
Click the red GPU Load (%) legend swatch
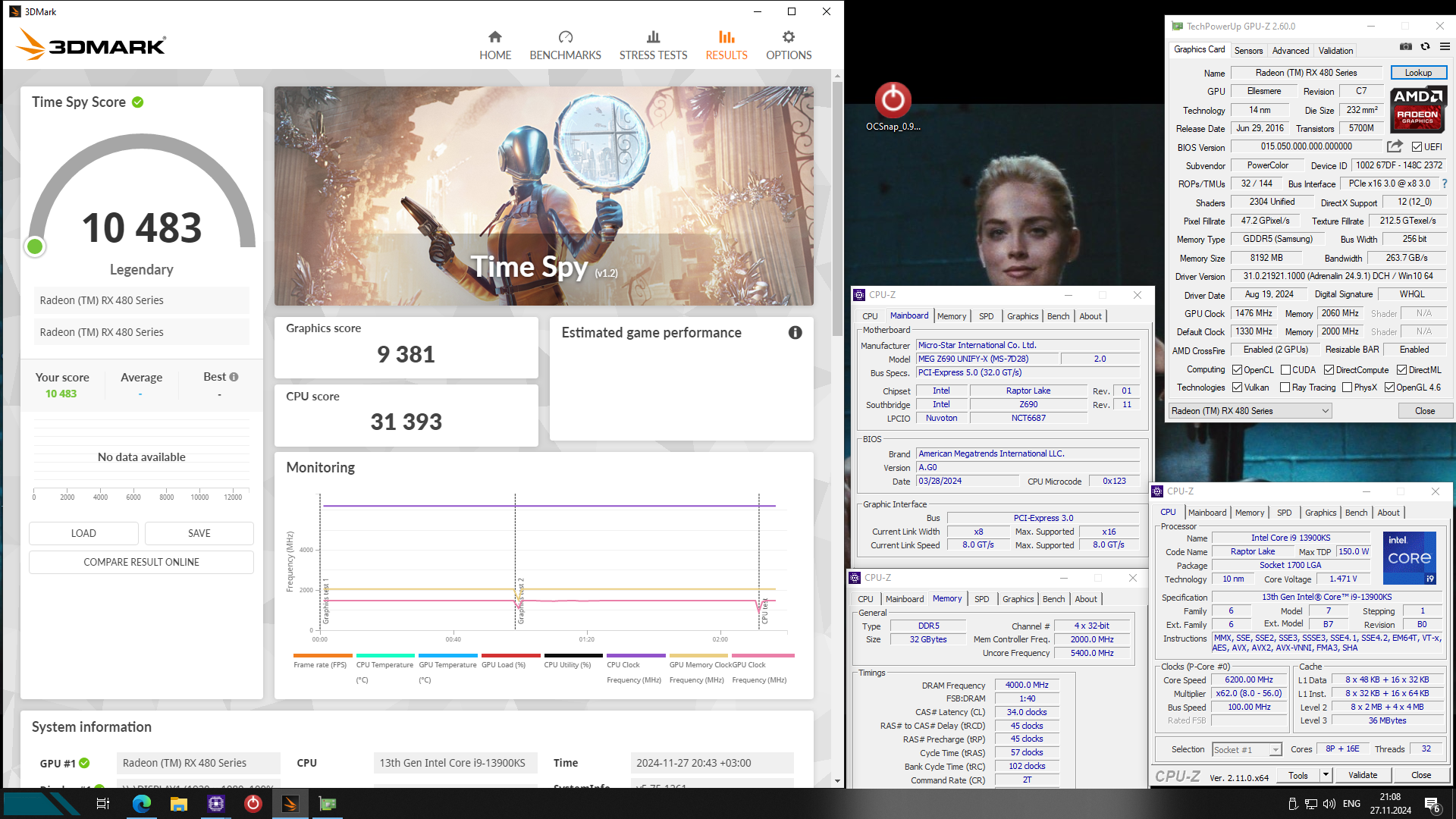pyautogui.click(x=510, y=655)
